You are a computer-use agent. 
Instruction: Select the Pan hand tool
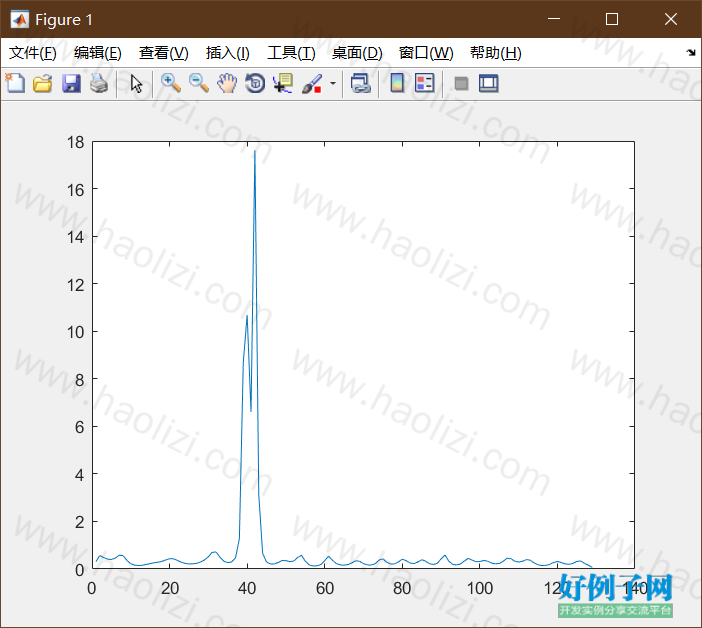[227, 83]
